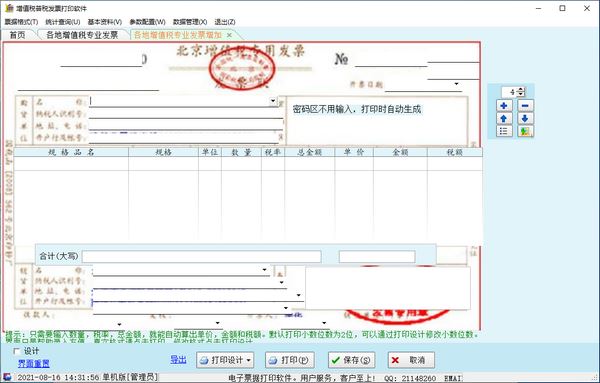Image resolution: width=600 pixels, height=383 pixels.
Task: Click the status bar icon beside the date
Action: [7, 377]
